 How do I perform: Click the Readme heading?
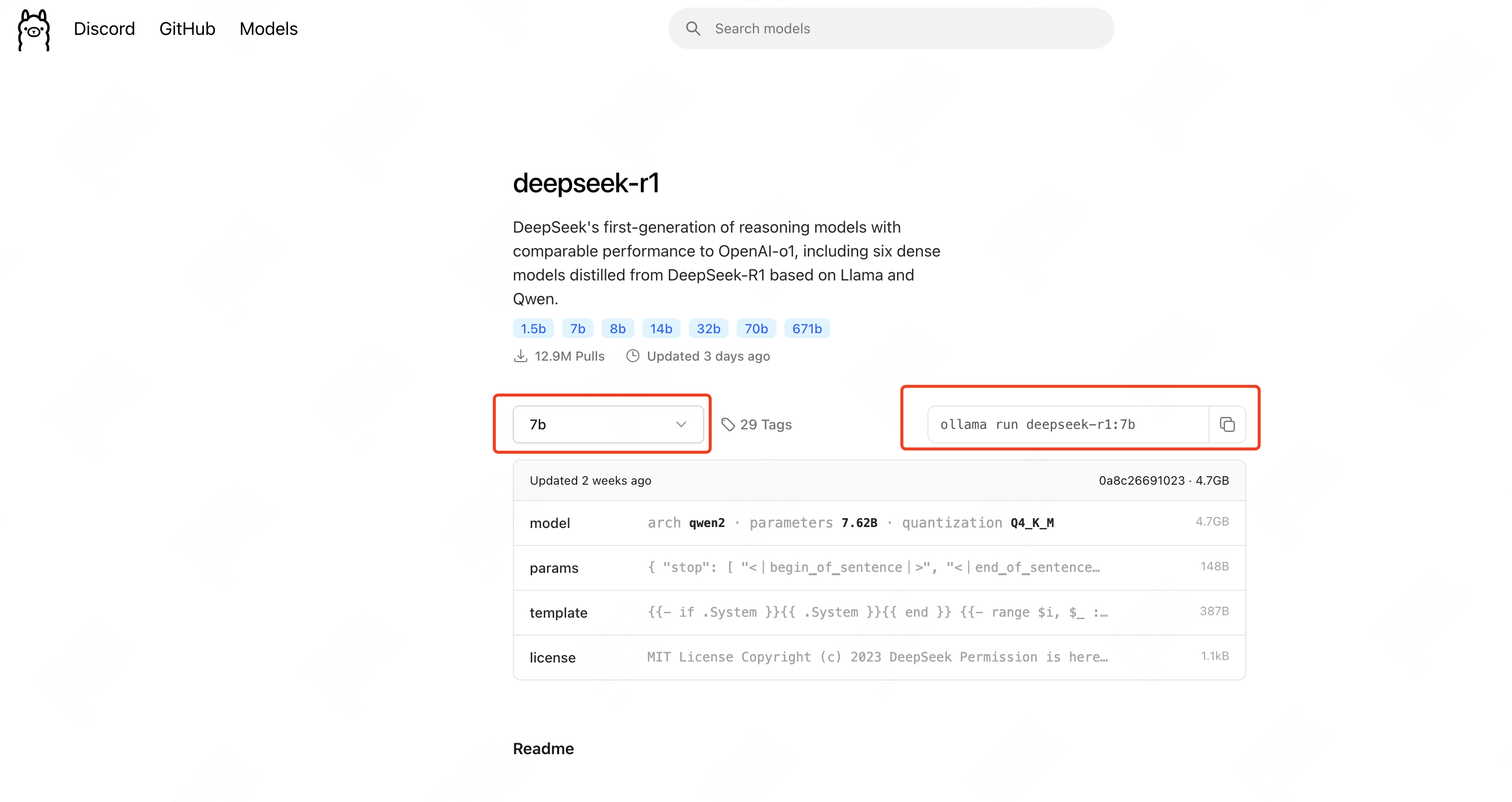(544, 749)
